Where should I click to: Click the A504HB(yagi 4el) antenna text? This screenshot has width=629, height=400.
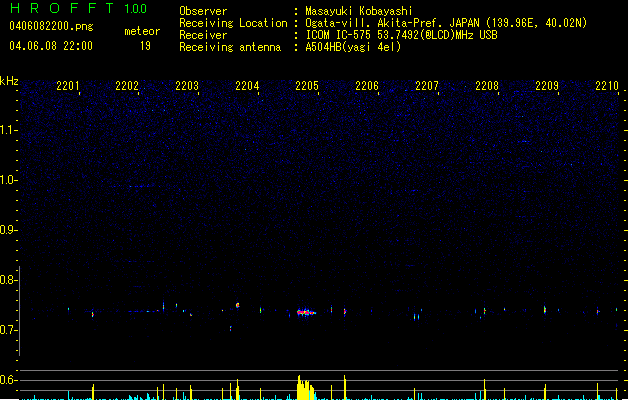tap(353, 47)
